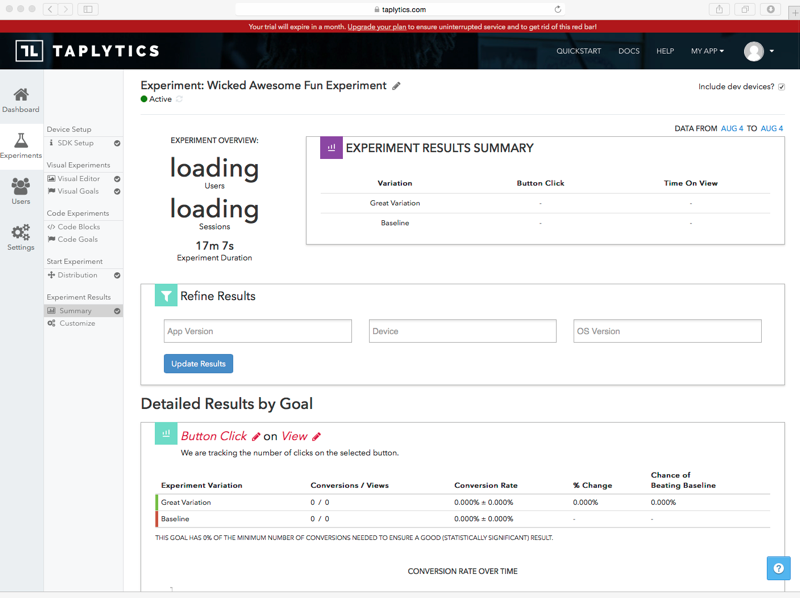Click Visual Editor completion checkmark

117,179
